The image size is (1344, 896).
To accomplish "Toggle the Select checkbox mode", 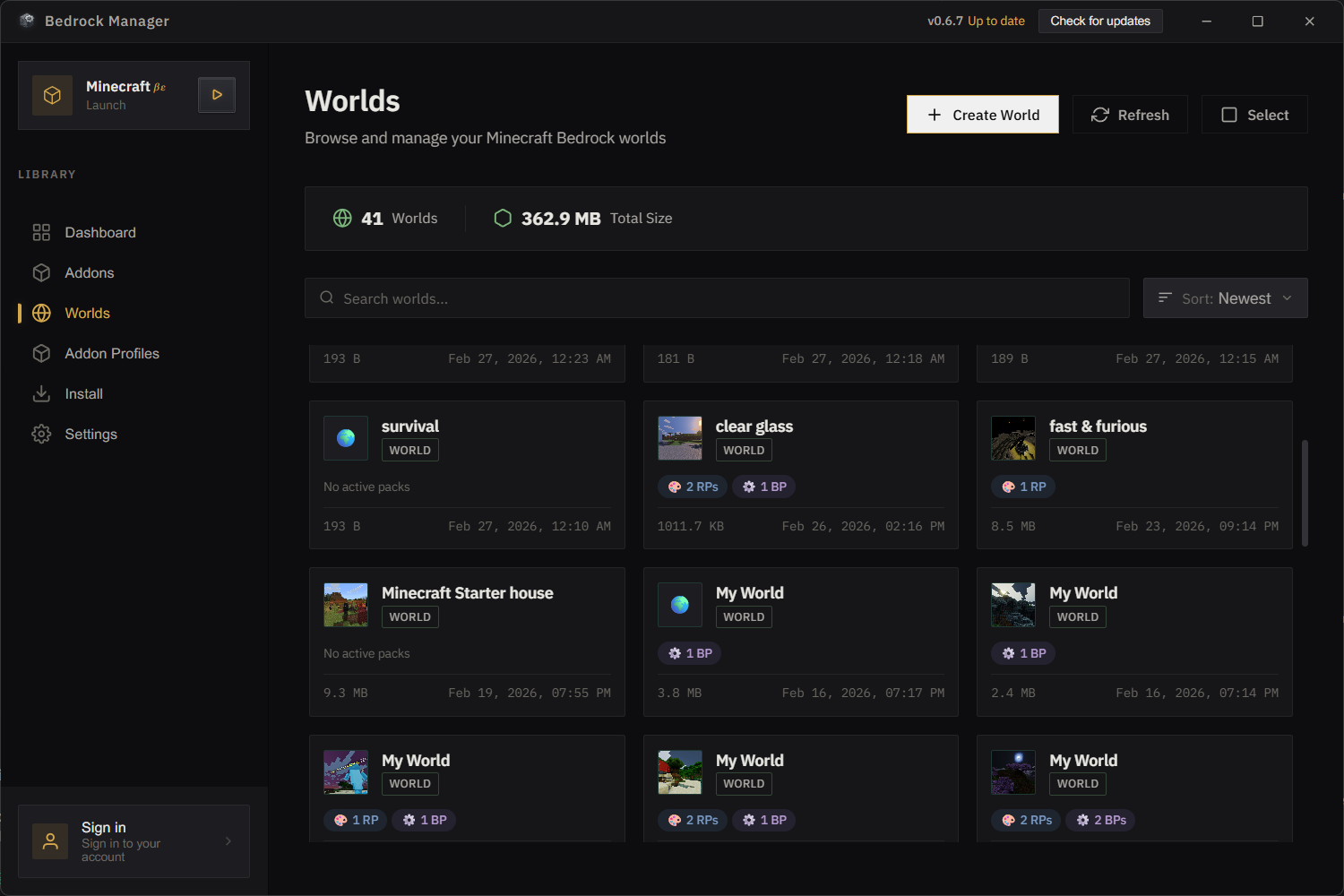I will click(x=1254, y=115).
